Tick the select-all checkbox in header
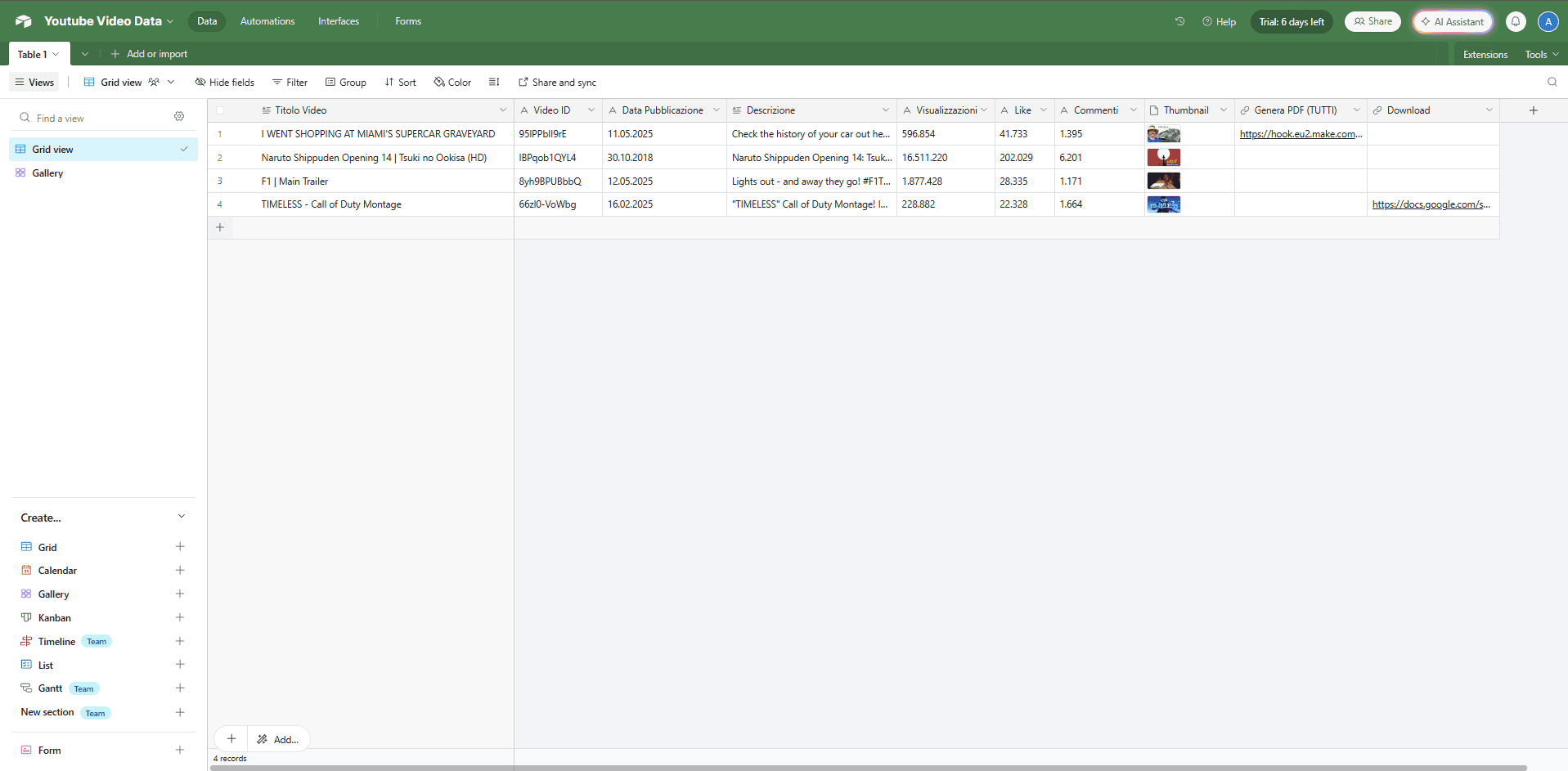Image resolution: width=1568 pixels, height=771 pixels. click(220, 110)
